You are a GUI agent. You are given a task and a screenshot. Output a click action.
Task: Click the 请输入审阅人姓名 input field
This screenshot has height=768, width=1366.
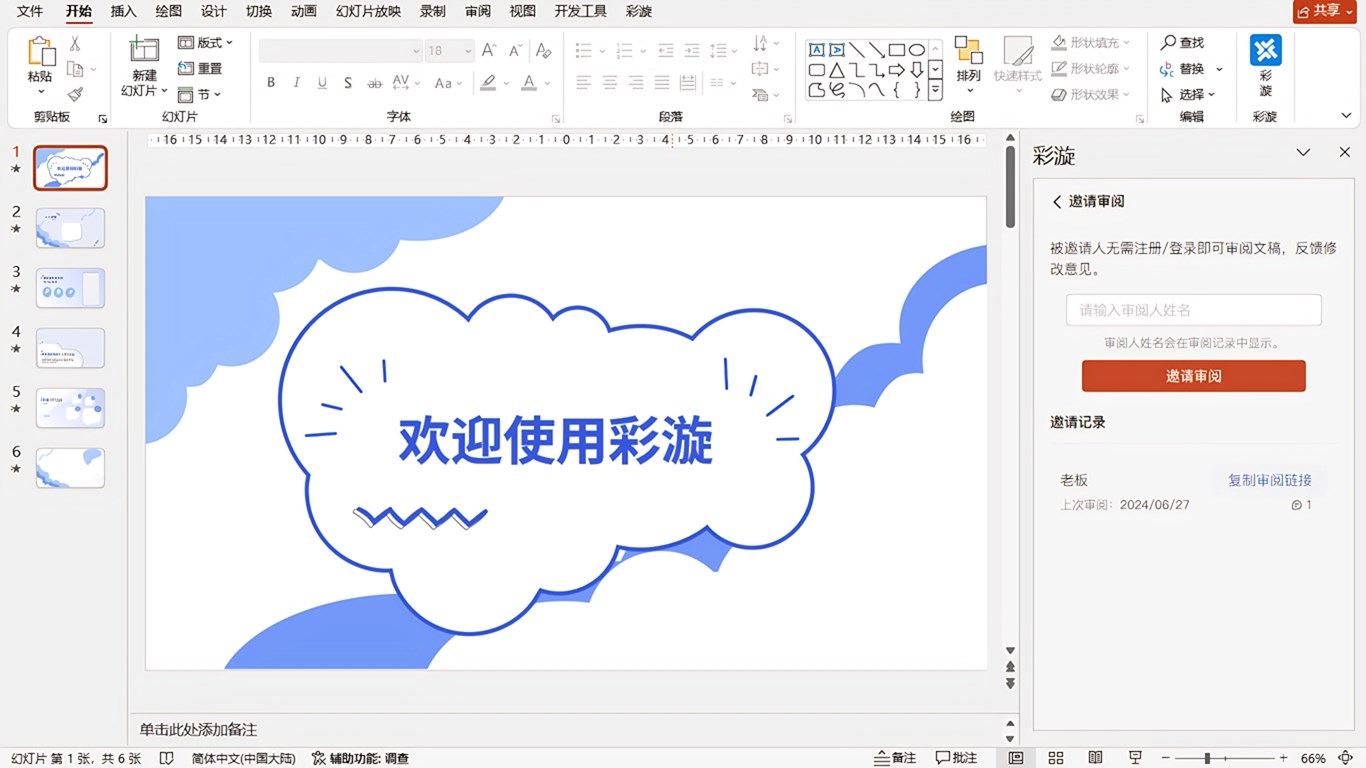coord(1193,310)
